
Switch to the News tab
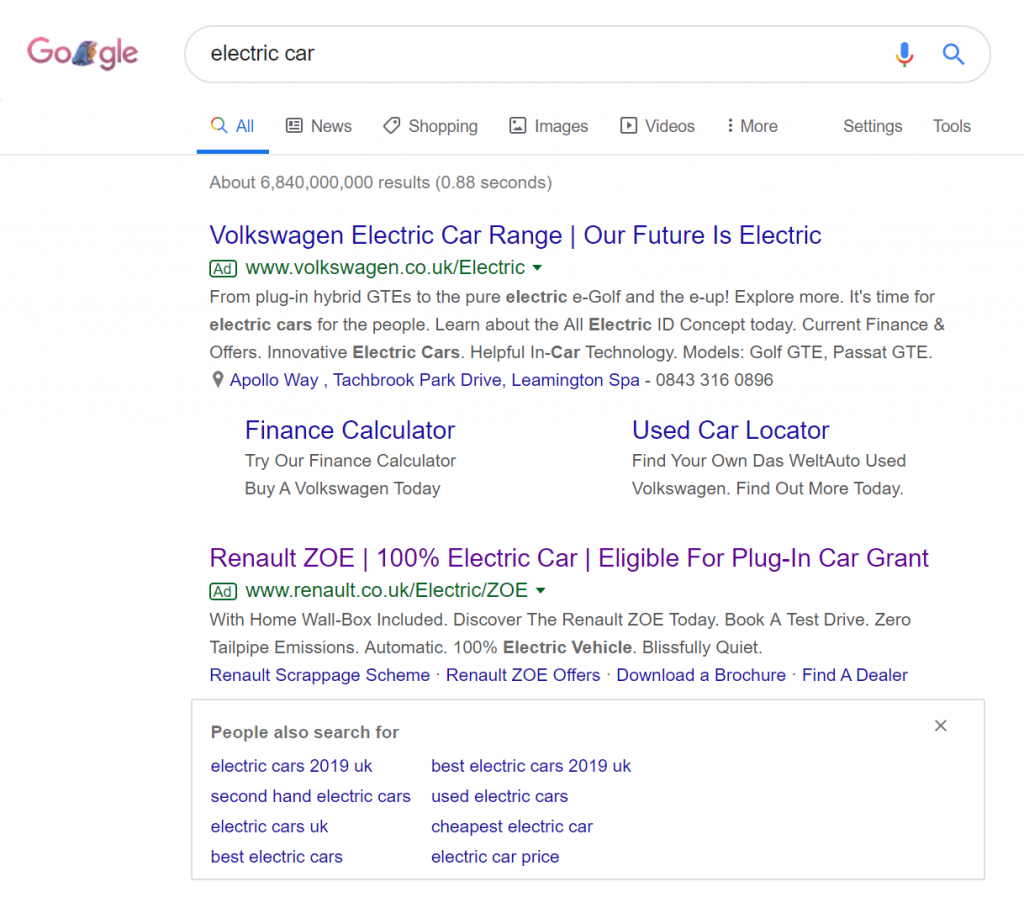(319, 125)
